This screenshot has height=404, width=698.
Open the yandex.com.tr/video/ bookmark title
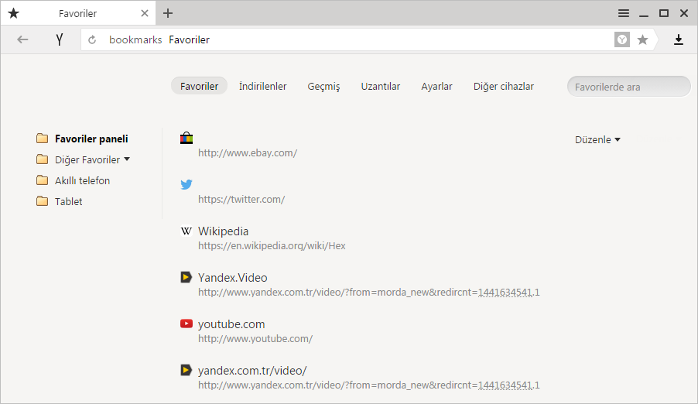click(x=252, y=371)
